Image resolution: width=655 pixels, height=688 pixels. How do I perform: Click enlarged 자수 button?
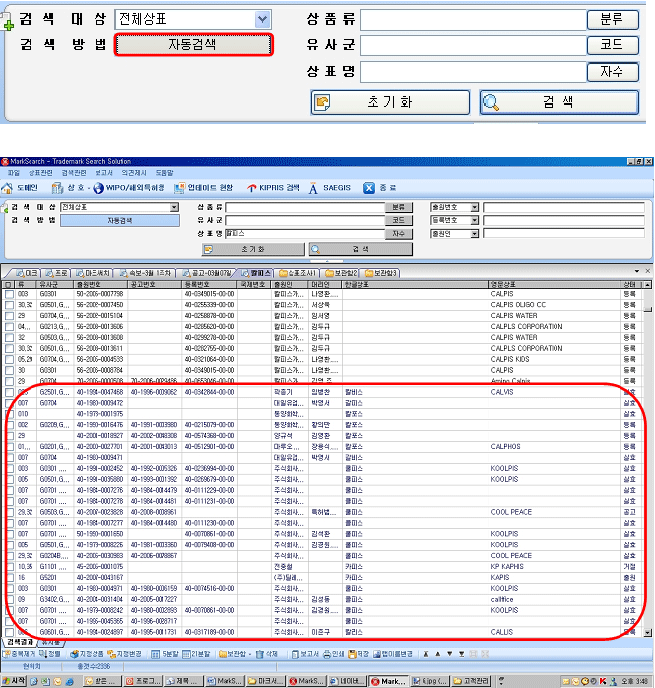click(x=612, y=72)
